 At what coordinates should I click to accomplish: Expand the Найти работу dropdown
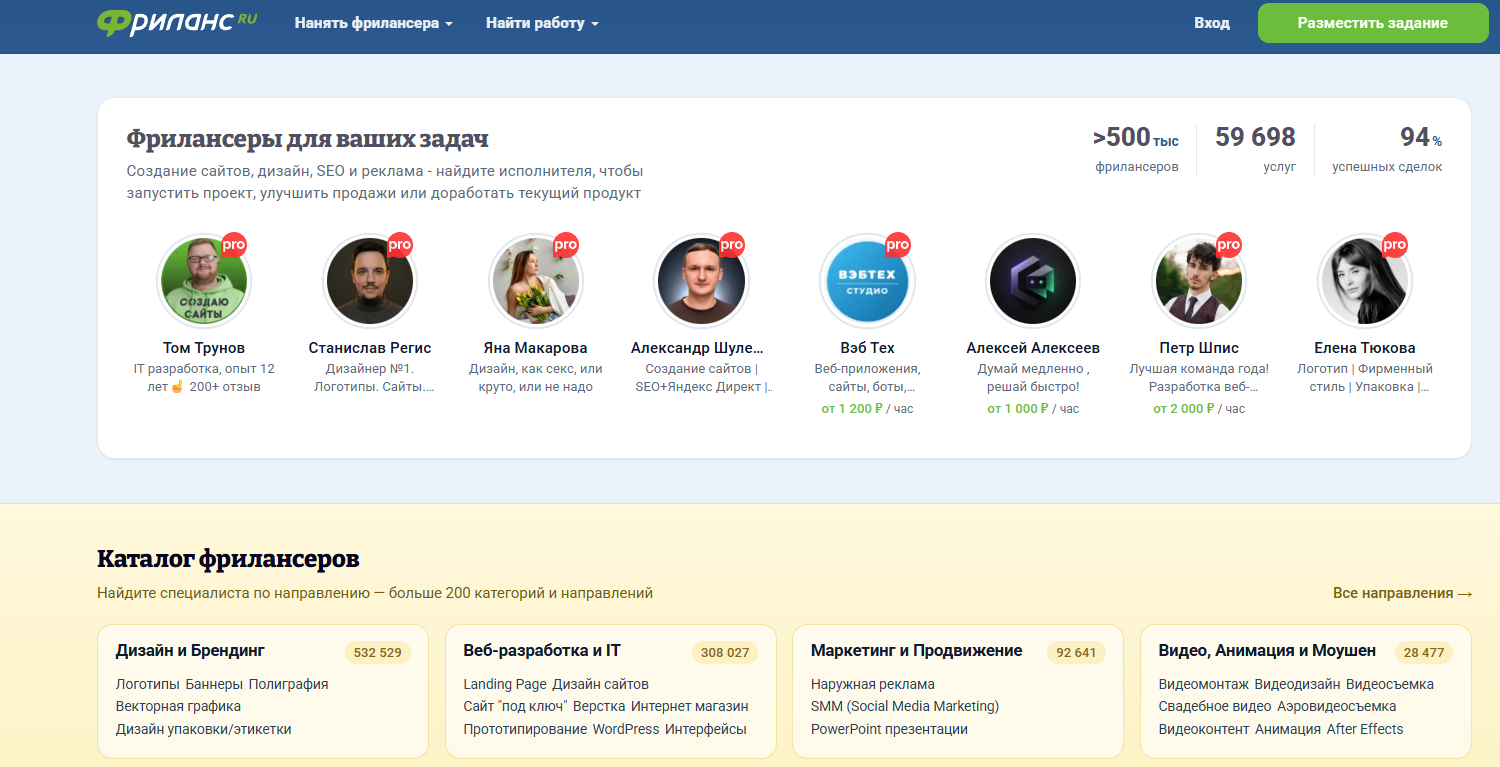point(542,23)
